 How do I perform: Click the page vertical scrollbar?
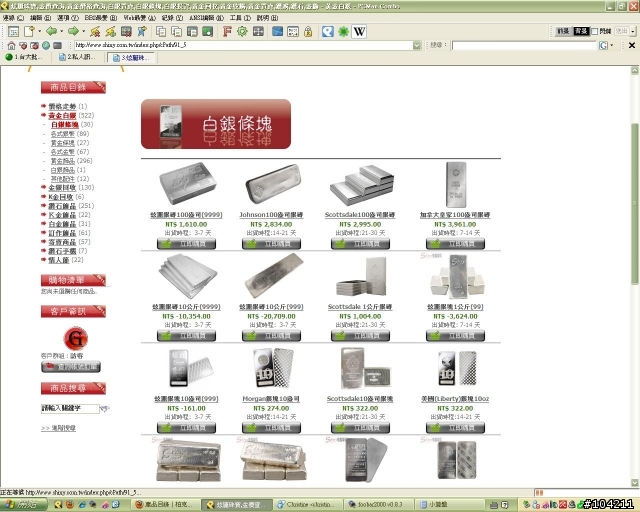point(635,204)
